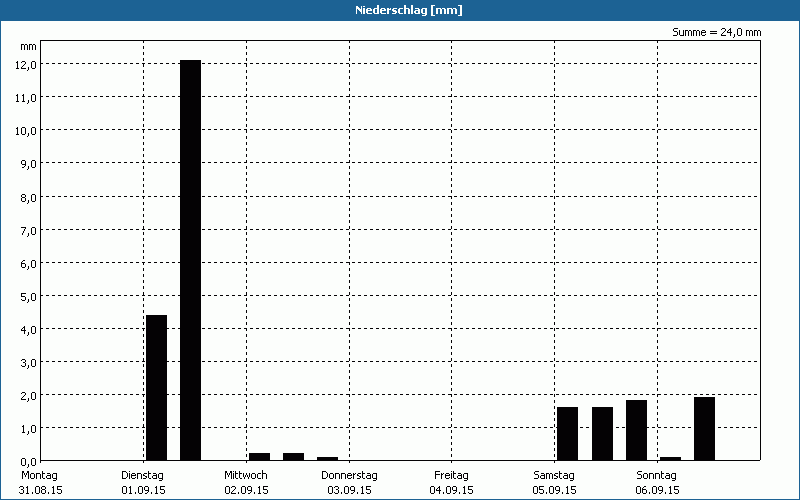This screenshot has width=800, height=500.
Task: Click the 5,0 y-axis label
Action: coord(28,296)
